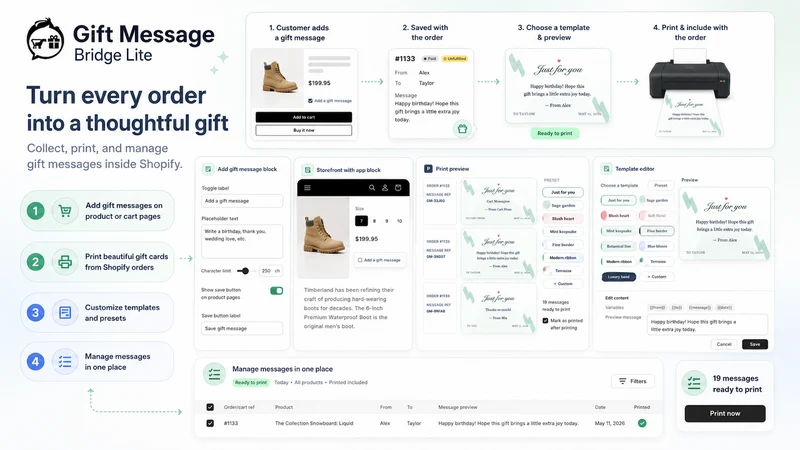Image resolution: width=800 pixels, height=450 pixels.
Task: Uncheck the row checkbox for order #1133
Action: point(210,423)
